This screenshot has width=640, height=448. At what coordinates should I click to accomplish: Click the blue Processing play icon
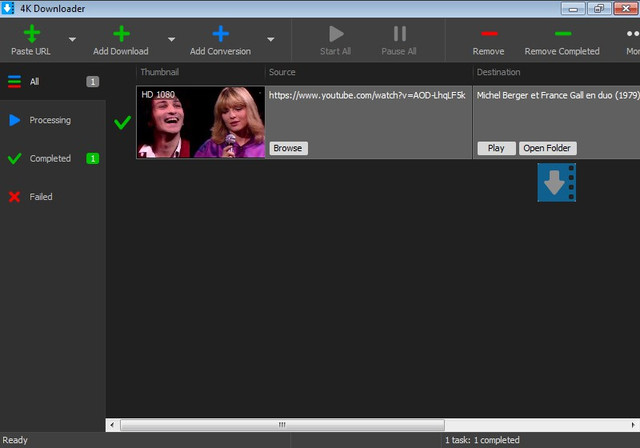[15, 120]
